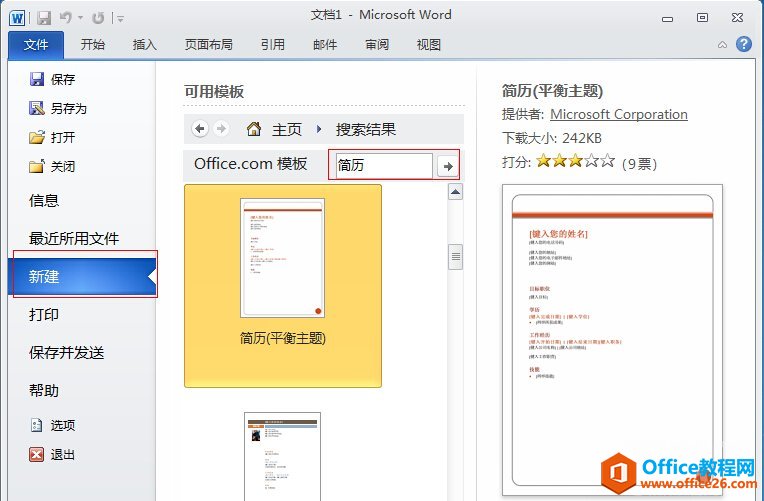Click 打开 in the backstage menu
This screenshot has width=764, height=501.
coord(53,137)
